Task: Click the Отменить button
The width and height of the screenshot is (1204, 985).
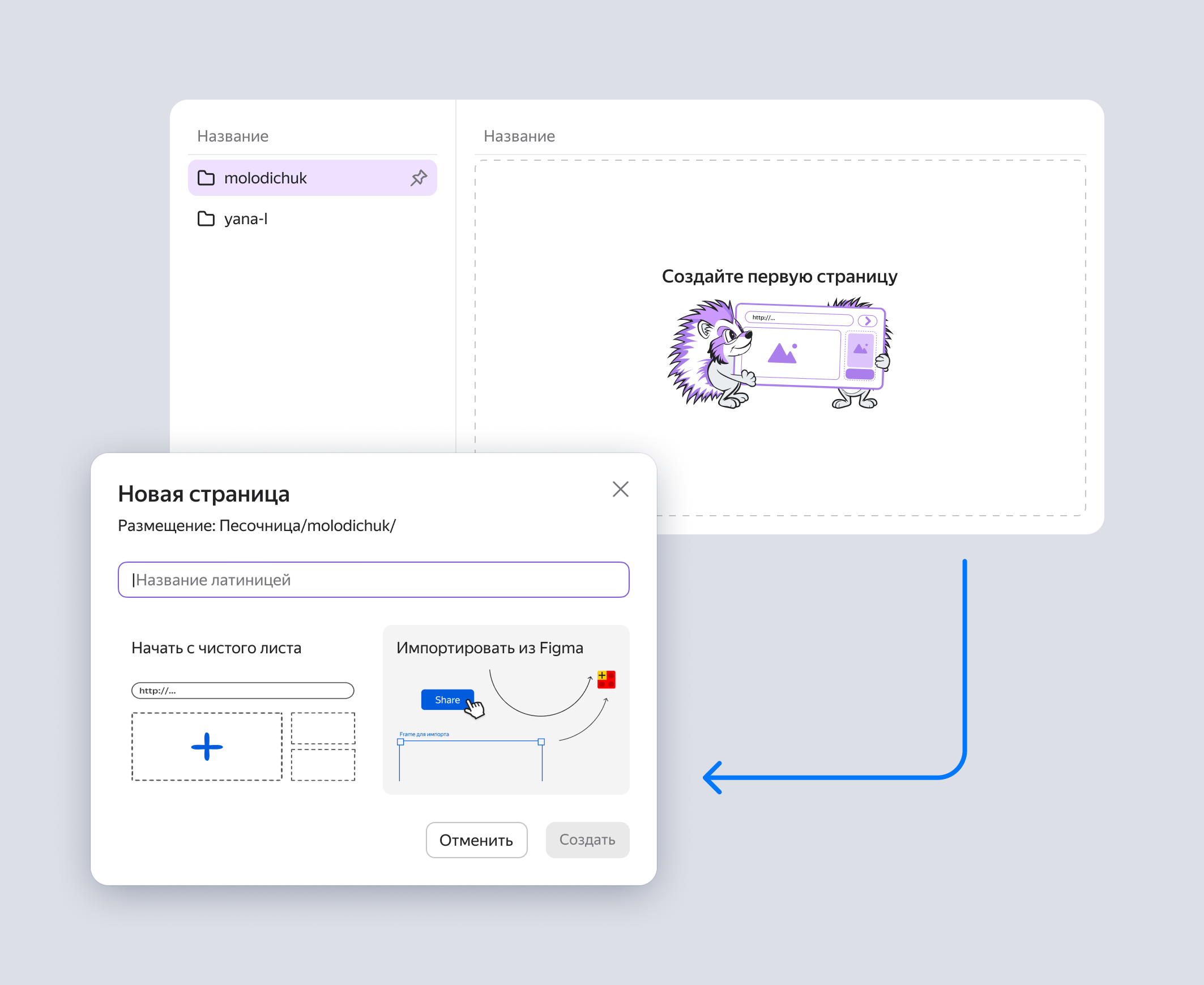Action: pos(476,840)
